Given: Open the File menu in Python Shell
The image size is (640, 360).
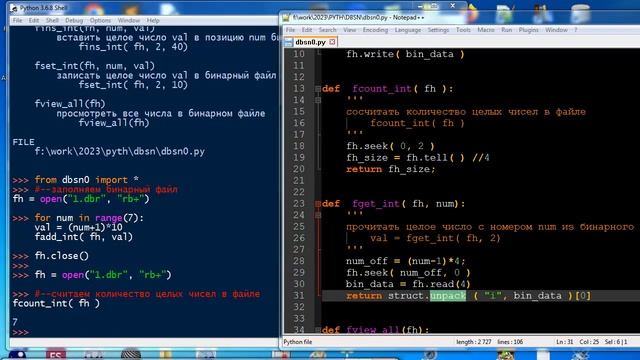Looking at the screenshot, I should [x=18, y=20].
